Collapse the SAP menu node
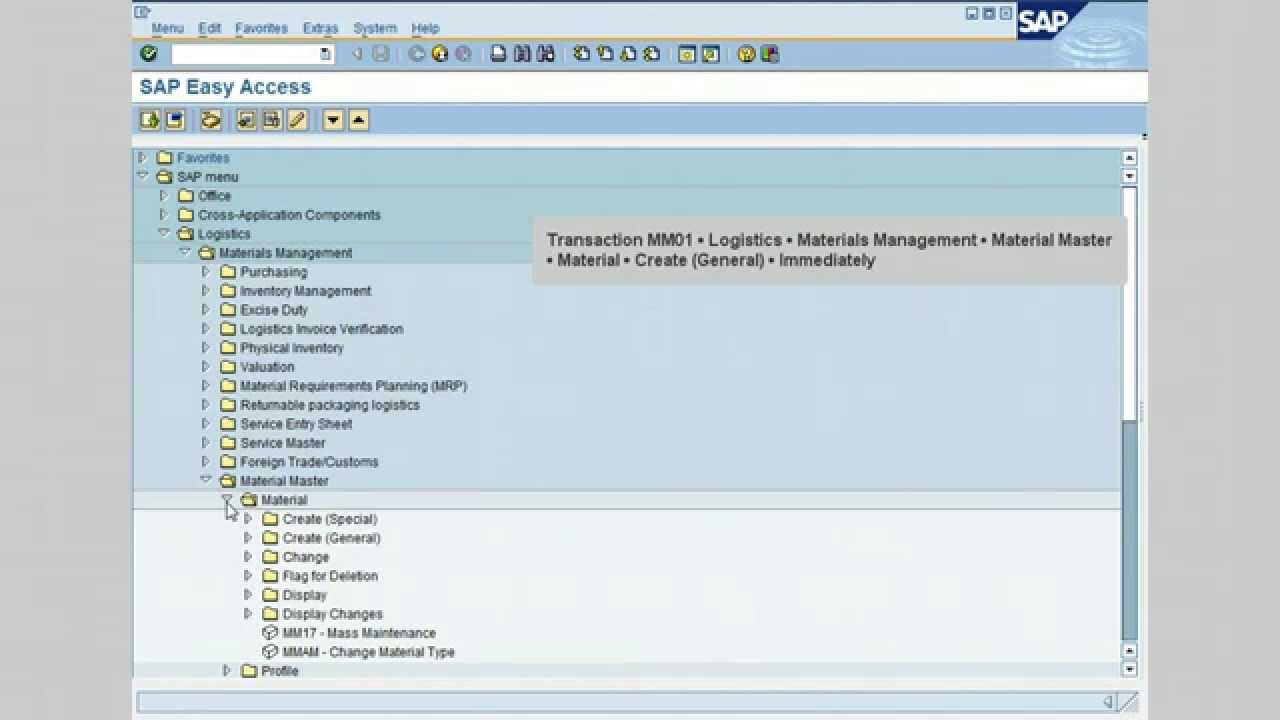Viewport: 1280px width, 720px height. (142, 177)
